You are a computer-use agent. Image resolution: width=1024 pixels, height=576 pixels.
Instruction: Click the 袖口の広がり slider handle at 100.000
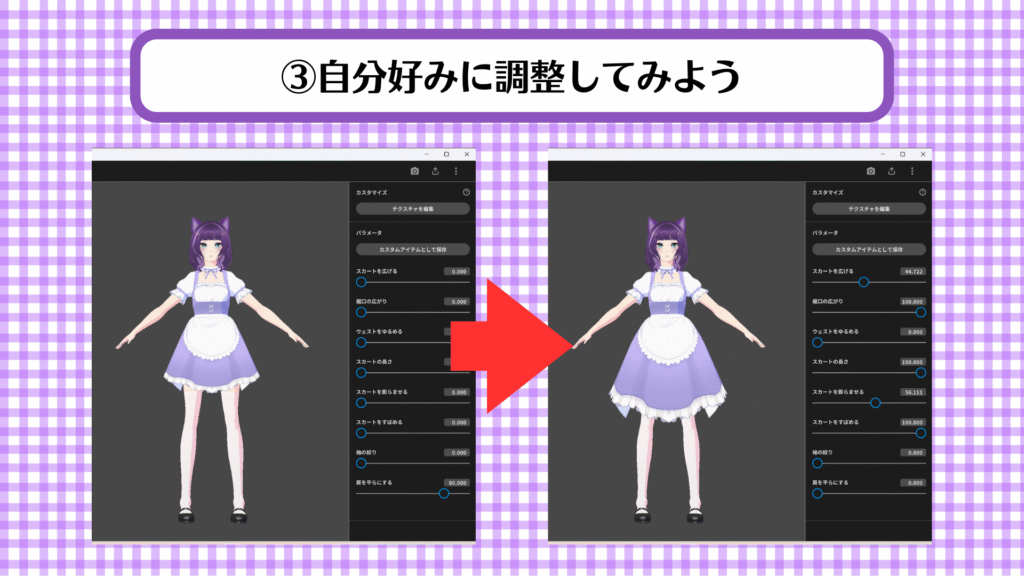[921, 312]
